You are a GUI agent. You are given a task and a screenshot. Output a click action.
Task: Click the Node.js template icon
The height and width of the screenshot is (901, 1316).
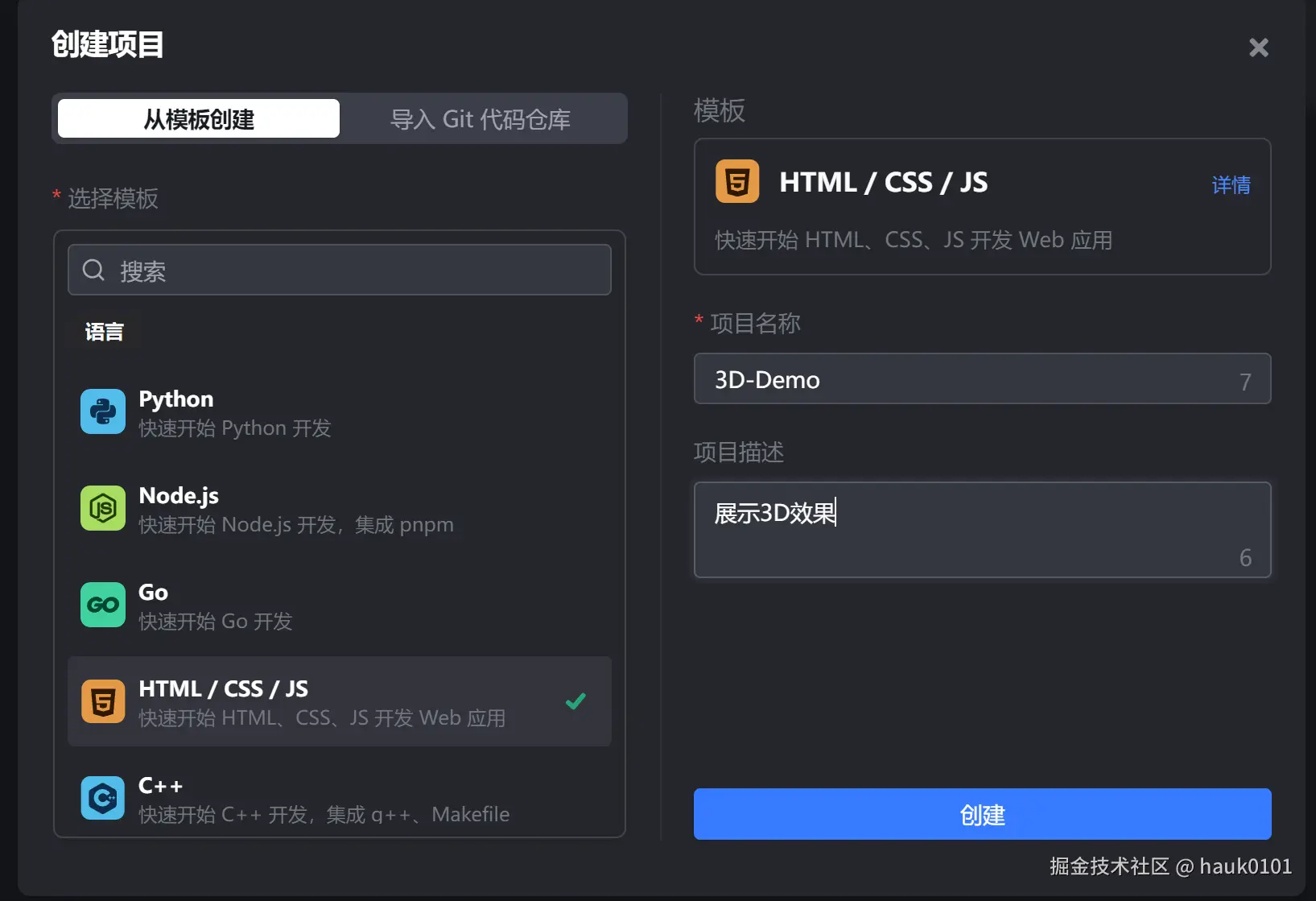coord(102,508)
